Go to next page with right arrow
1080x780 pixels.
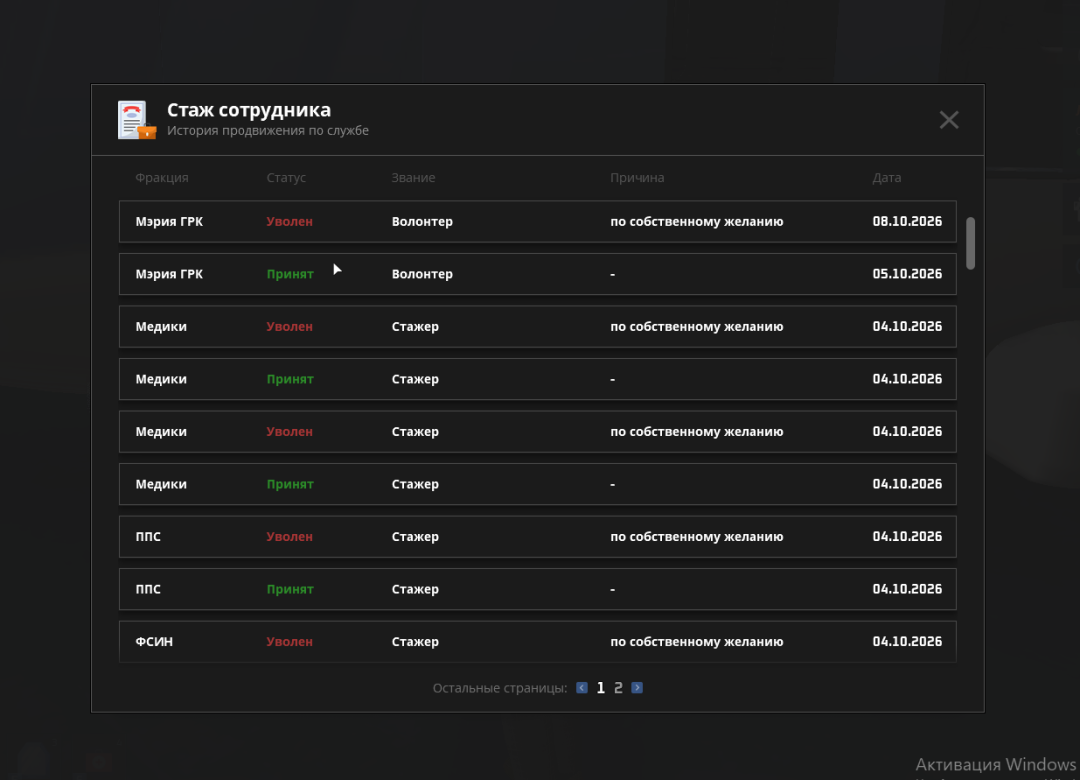pyautogui.click(x=637, y=688)
